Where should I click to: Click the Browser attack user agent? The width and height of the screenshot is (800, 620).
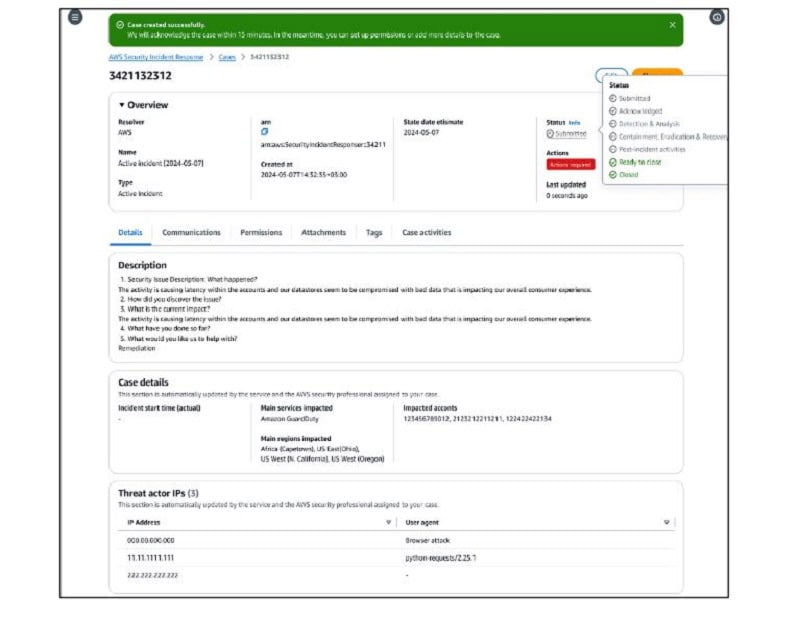428,540
